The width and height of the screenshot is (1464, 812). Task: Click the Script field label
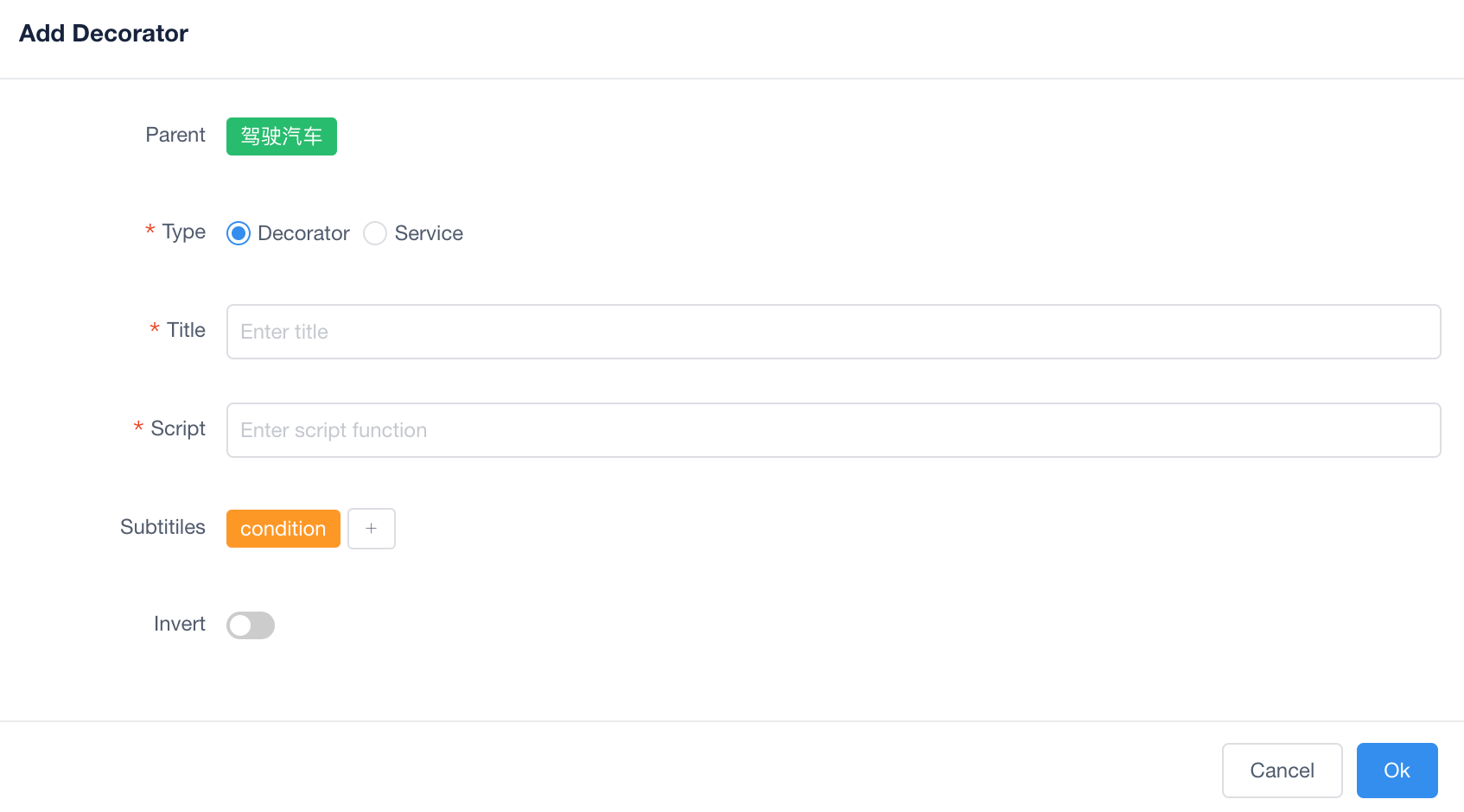coord(178,428)
